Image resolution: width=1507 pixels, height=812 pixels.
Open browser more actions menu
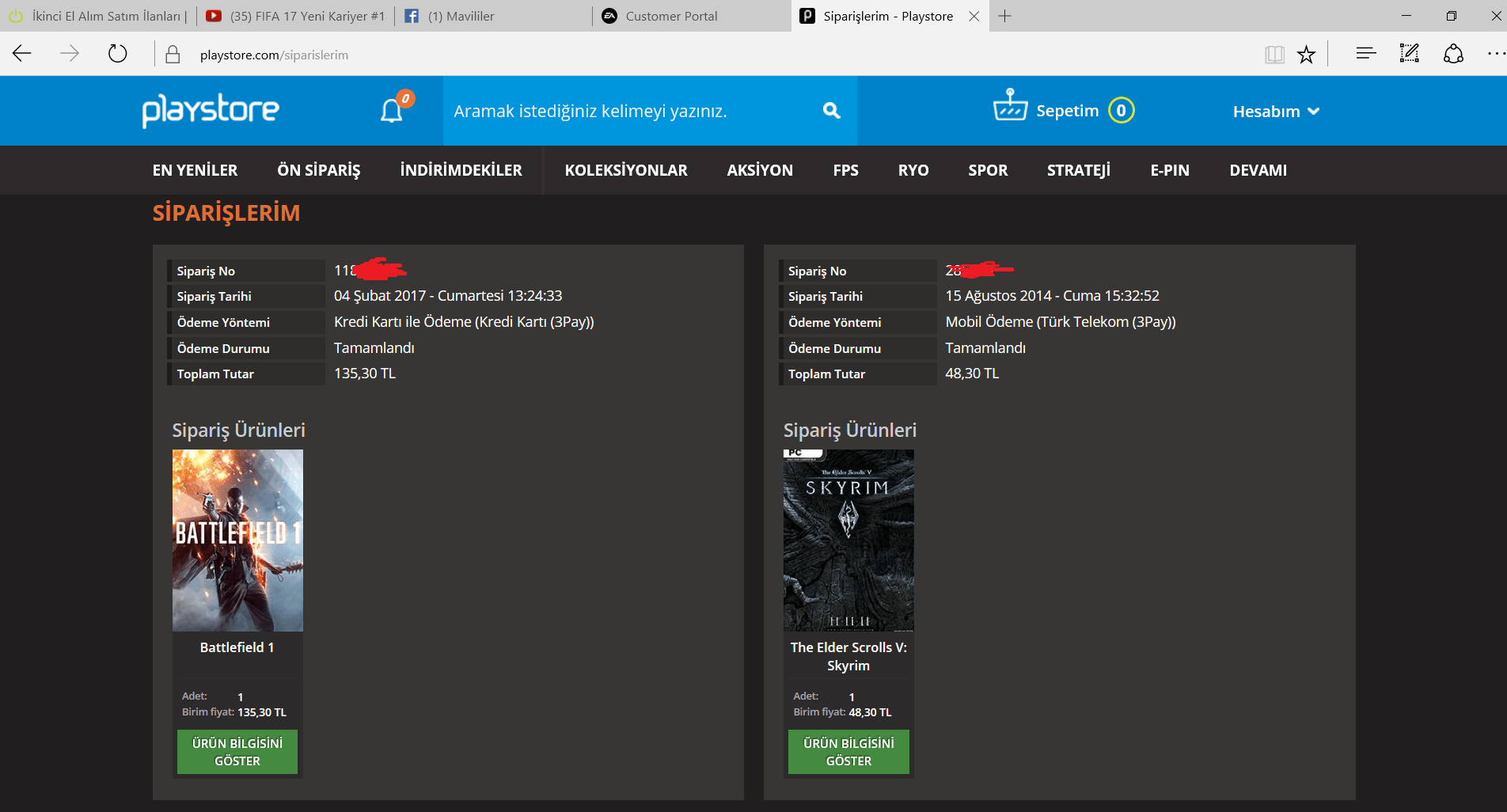pyautogui.click(x=1496, y=54)
